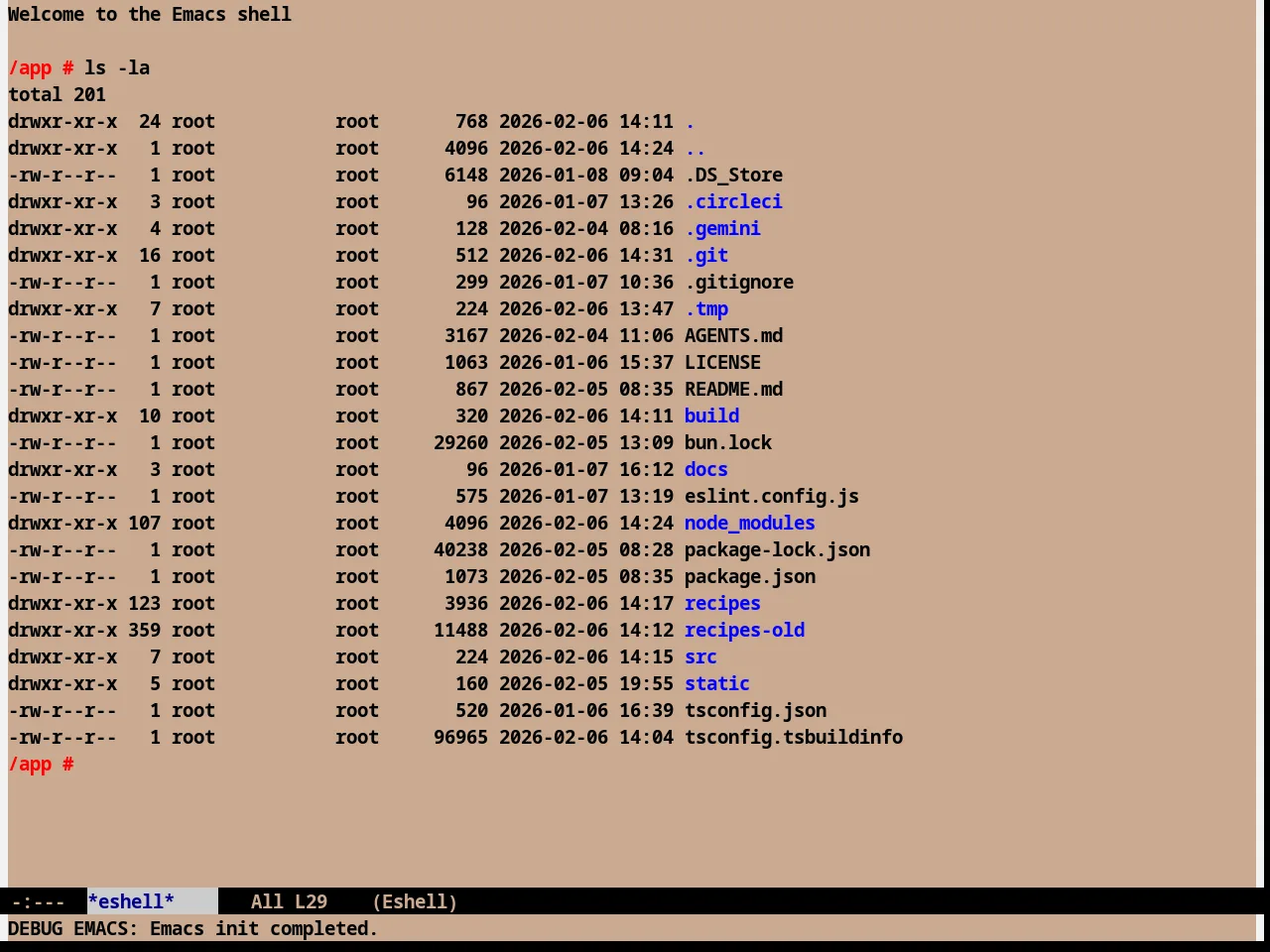
Task: Click the package-lock.json file name
Action: click(777, 550)
